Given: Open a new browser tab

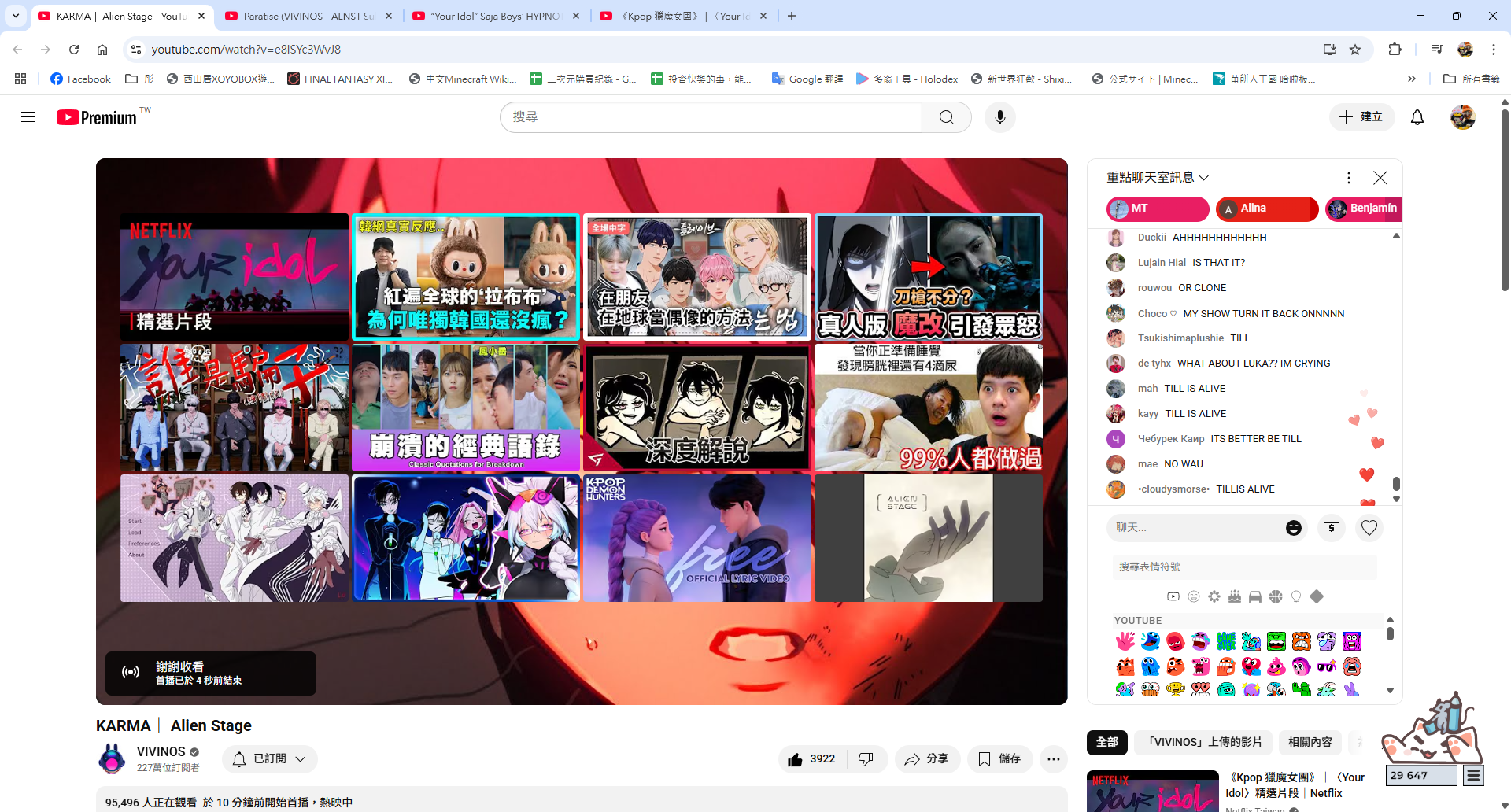Looking at the screenshot, I should [792, 16].
